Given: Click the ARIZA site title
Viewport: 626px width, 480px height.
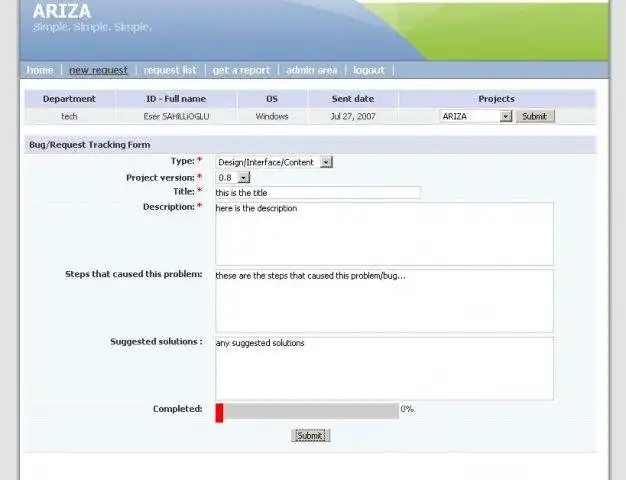Looking at the screenshot, I should (x=62, y=11).
